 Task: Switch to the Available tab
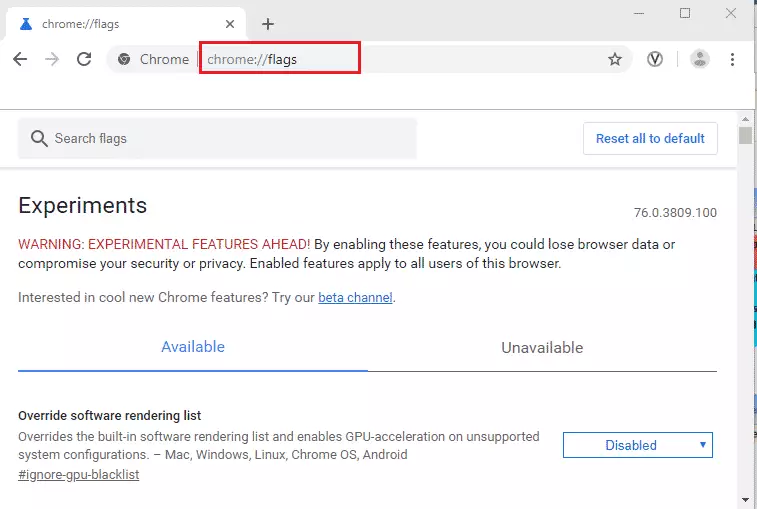coord(193,347)
